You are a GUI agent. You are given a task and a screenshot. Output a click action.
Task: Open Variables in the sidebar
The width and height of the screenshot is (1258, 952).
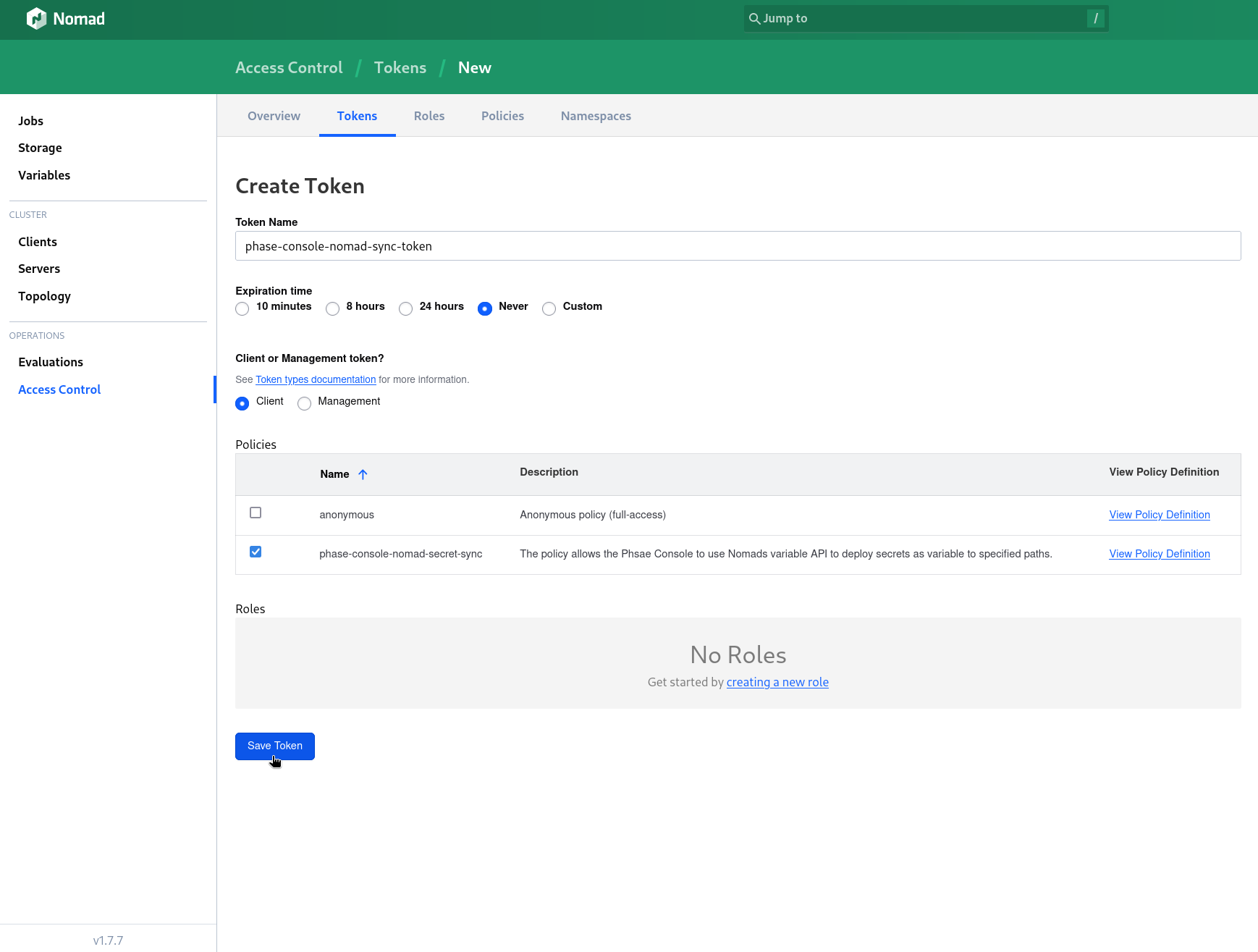click(44, 175)
